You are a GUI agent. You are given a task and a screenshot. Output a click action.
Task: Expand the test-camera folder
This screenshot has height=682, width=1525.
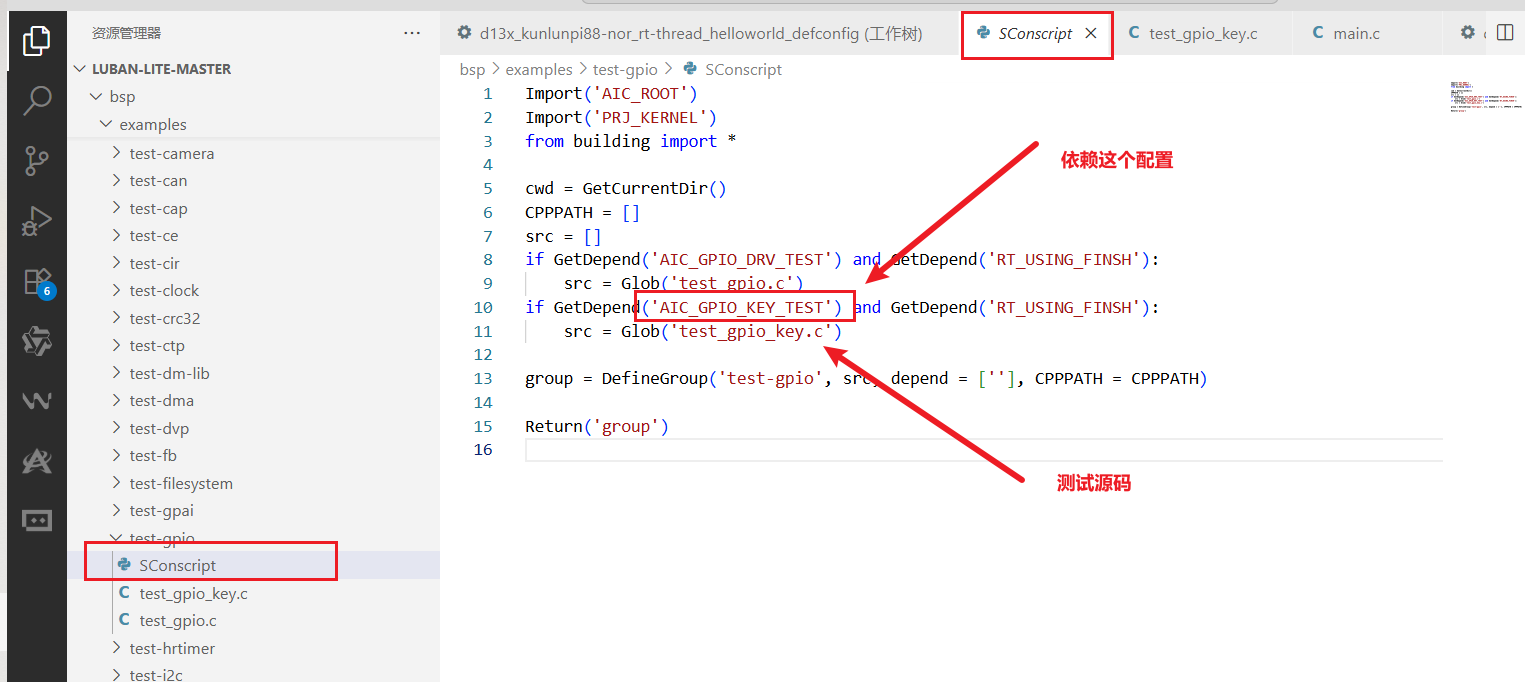click(x=254, y=153)
